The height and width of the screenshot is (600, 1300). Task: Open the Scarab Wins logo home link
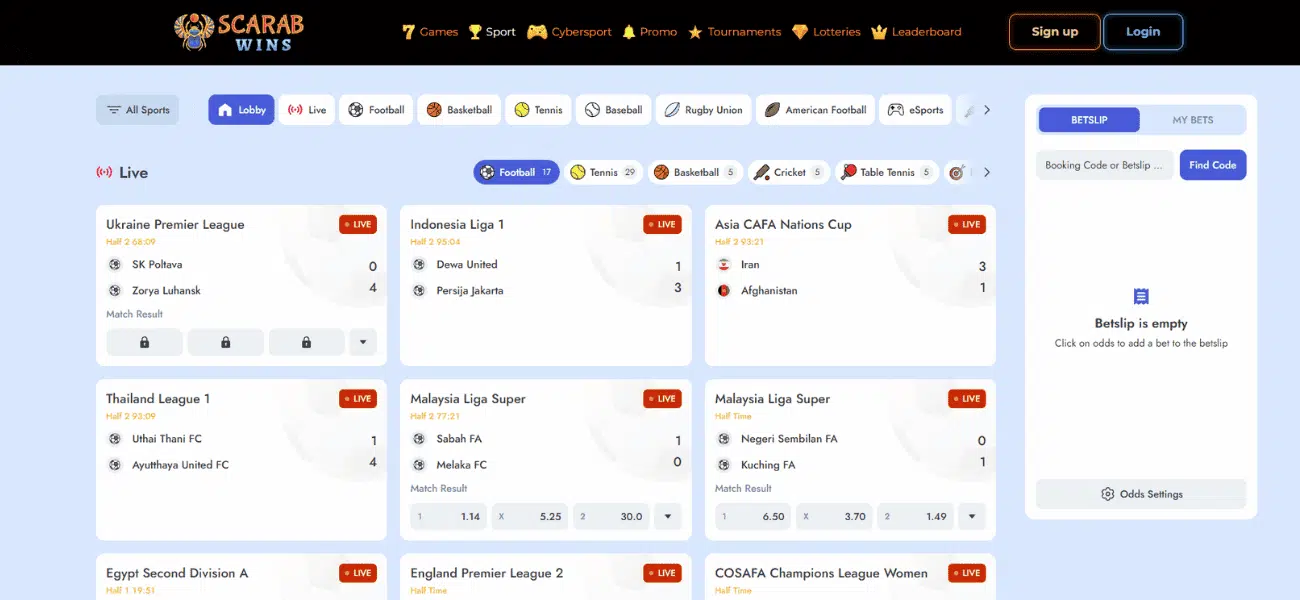[238, 32]
